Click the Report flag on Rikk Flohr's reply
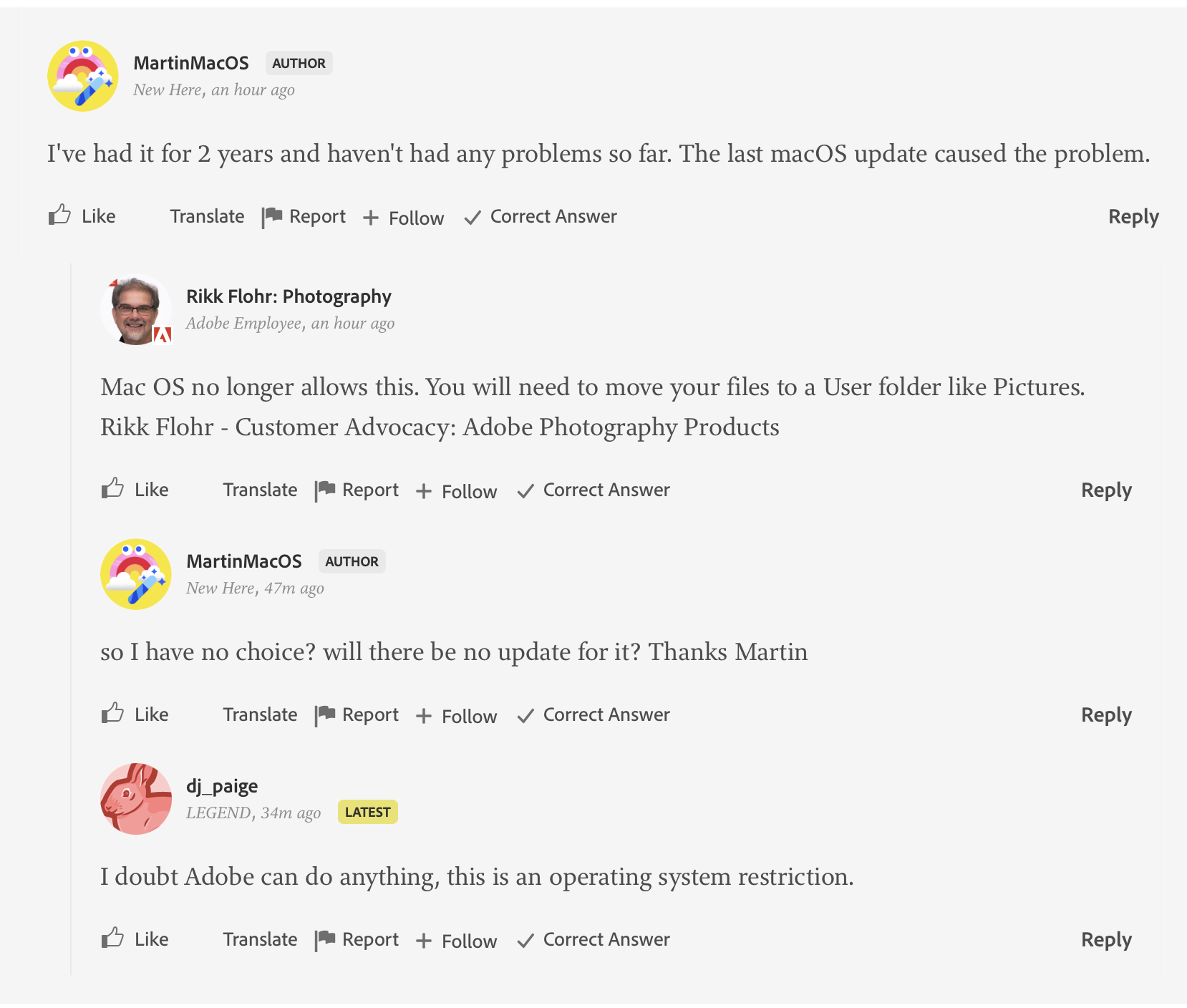Image resolution: width=1187 pixels, height=1008 pixels. [x=325, y=490]
